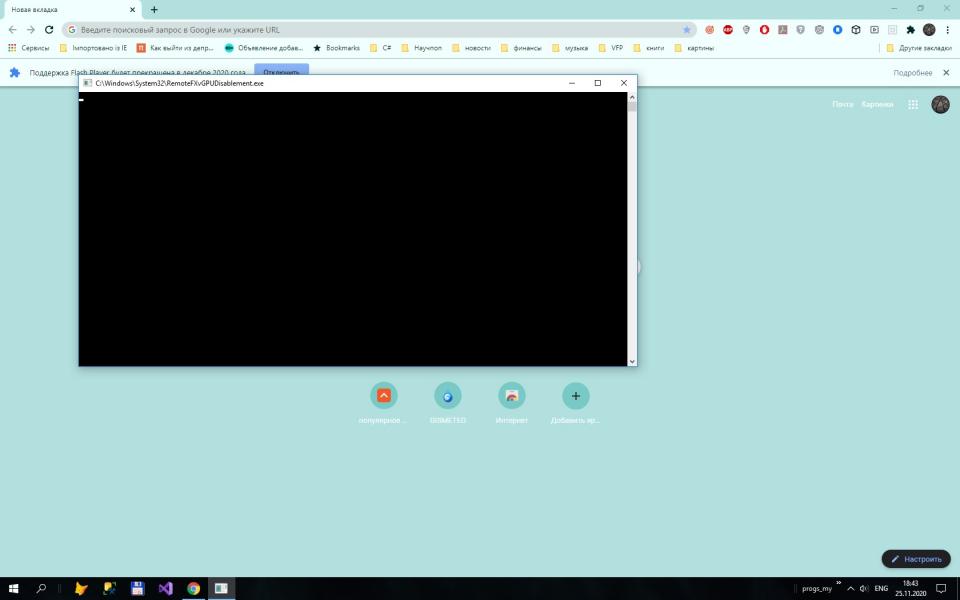Open Windows search magnifier on the taskbar
Screen dimensions: 960x600
[x=42, y=589]
